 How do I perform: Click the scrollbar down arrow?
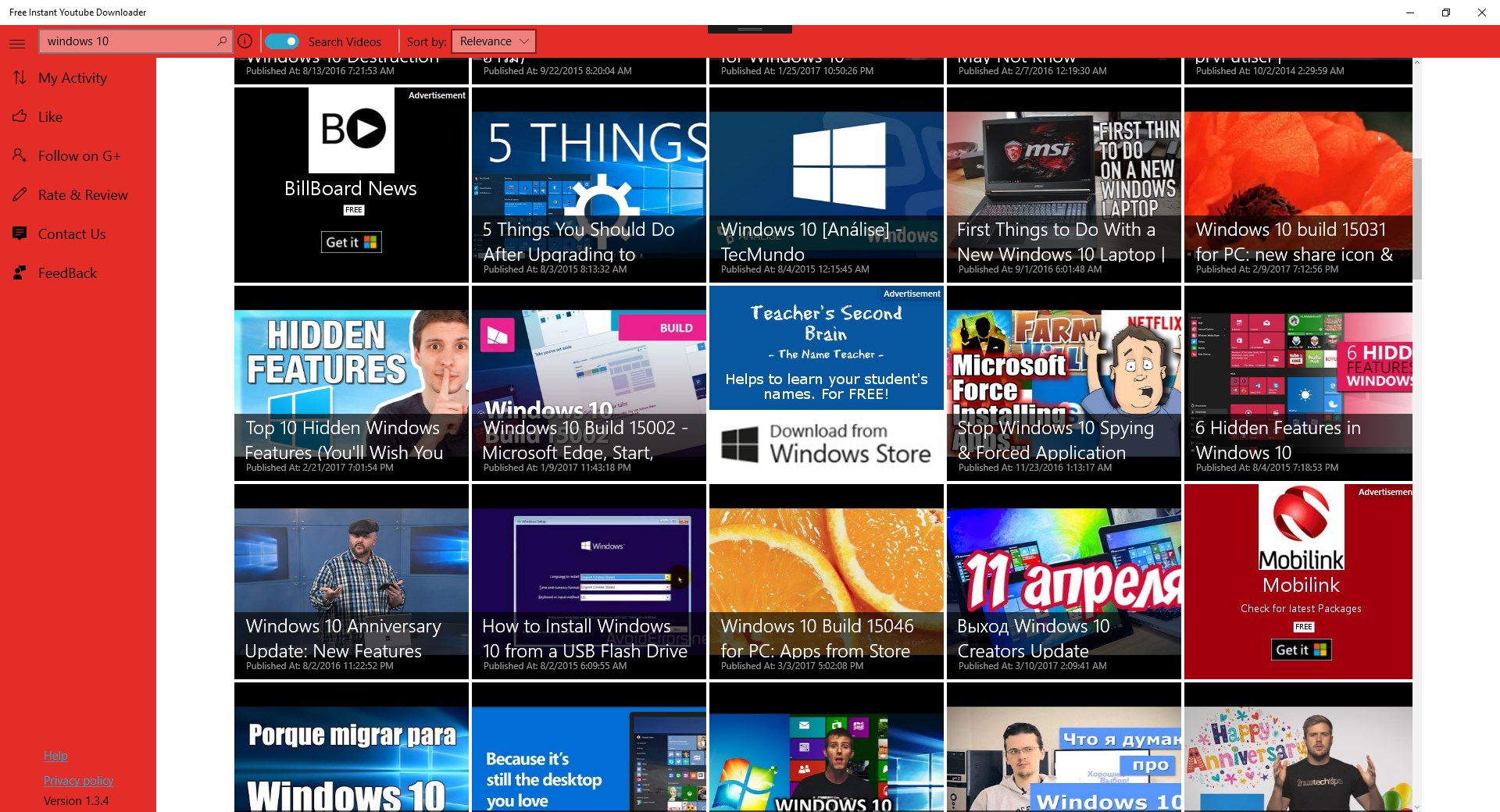pos(1416,806)
